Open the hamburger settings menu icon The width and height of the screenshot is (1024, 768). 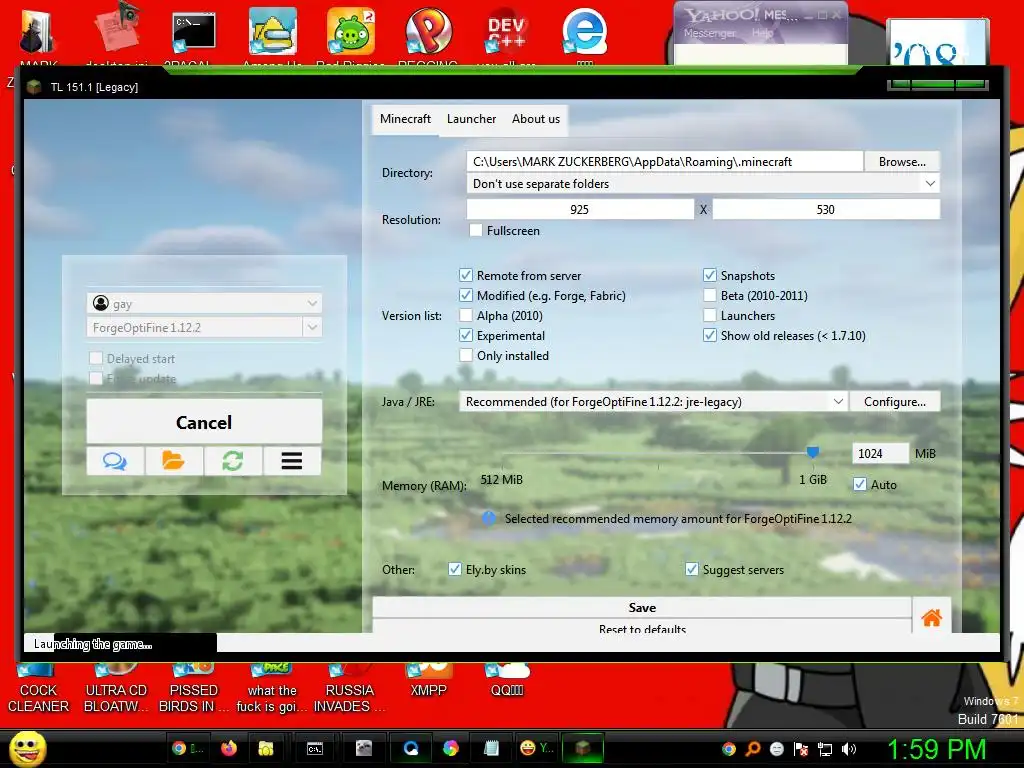292,461
